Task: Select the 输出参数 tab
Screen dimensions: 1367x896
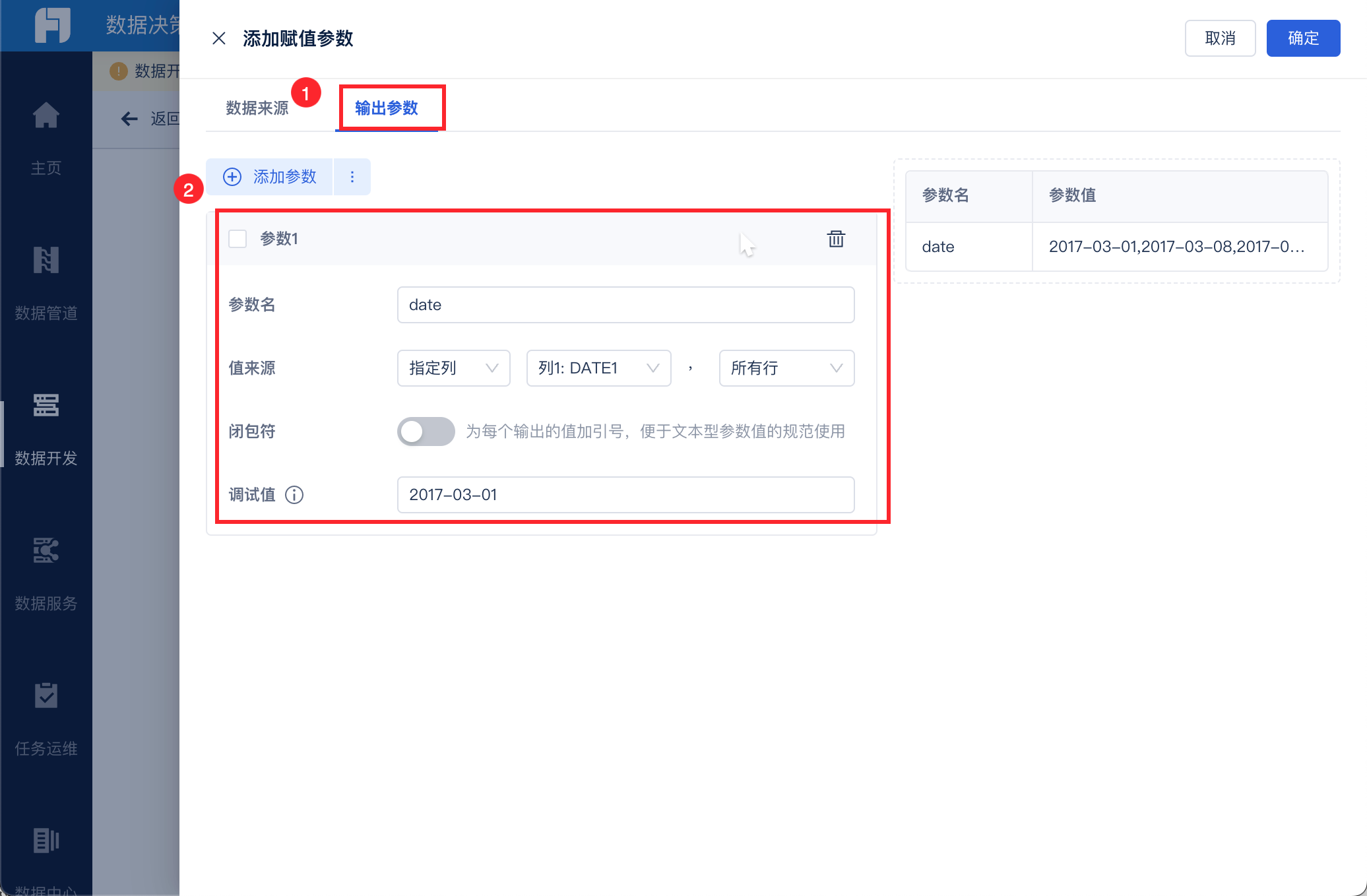Action: pyautogui.click(x=387, y=108)
